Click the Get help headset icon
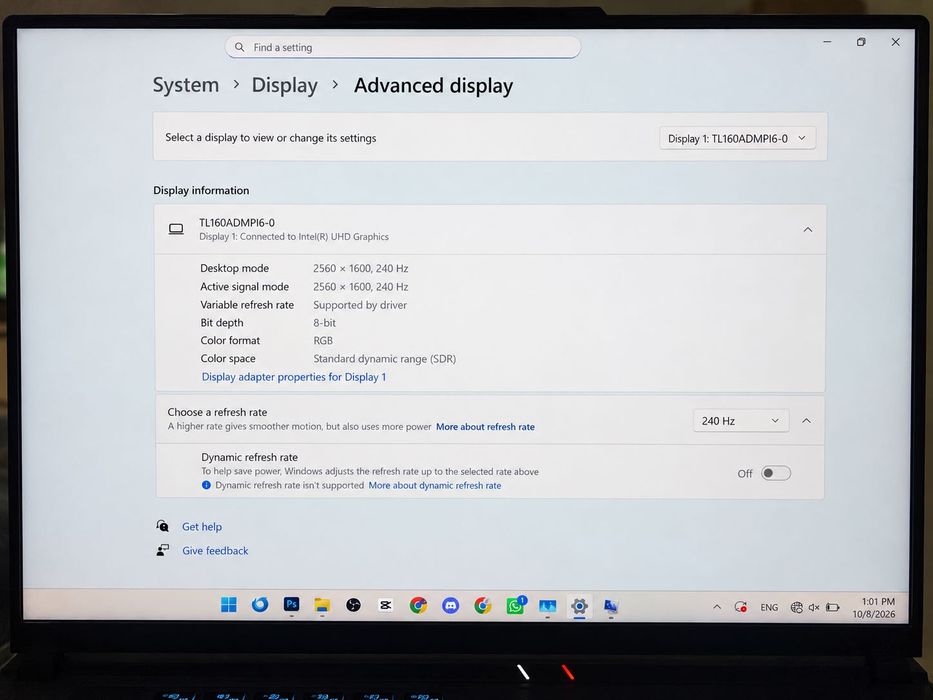933x700 pixels. point(162,526)
